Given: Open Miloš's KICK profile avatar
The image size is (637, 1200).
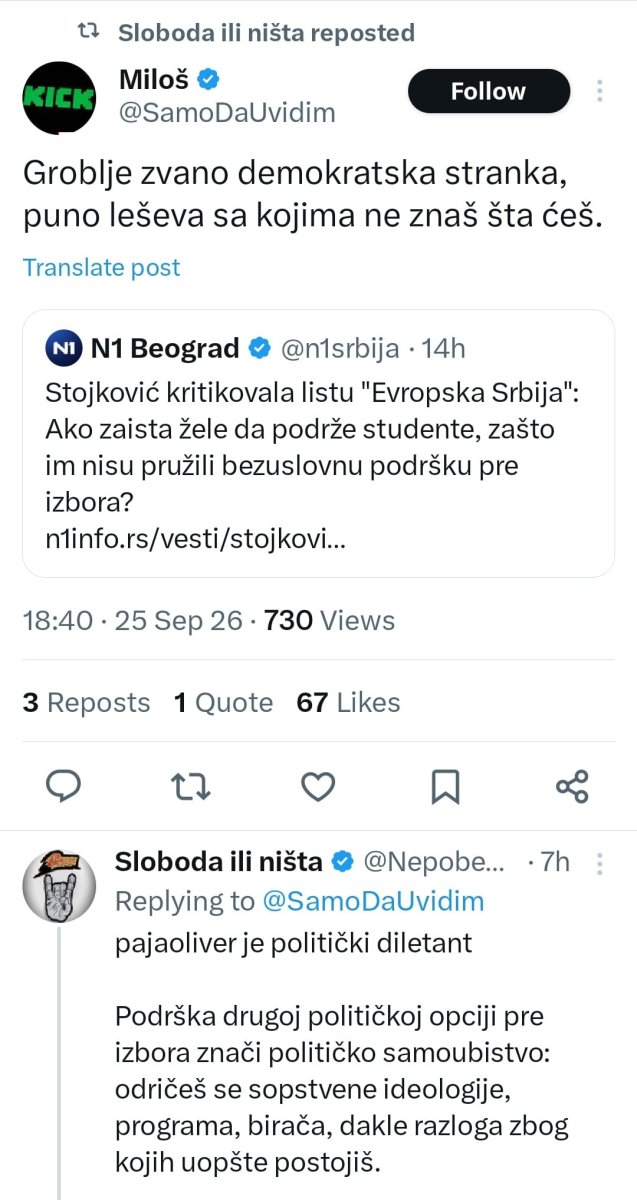Looking at the screenshot, I should coord(59,97).
